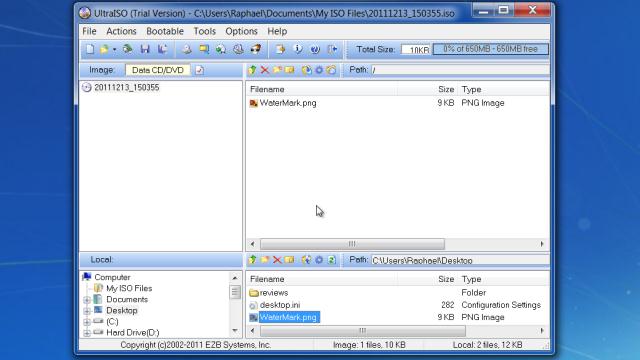This screenshot has width=640, height=360.
Task: Click the Size column header in image list
Action: pyautogui.click(x=446, y=89)
